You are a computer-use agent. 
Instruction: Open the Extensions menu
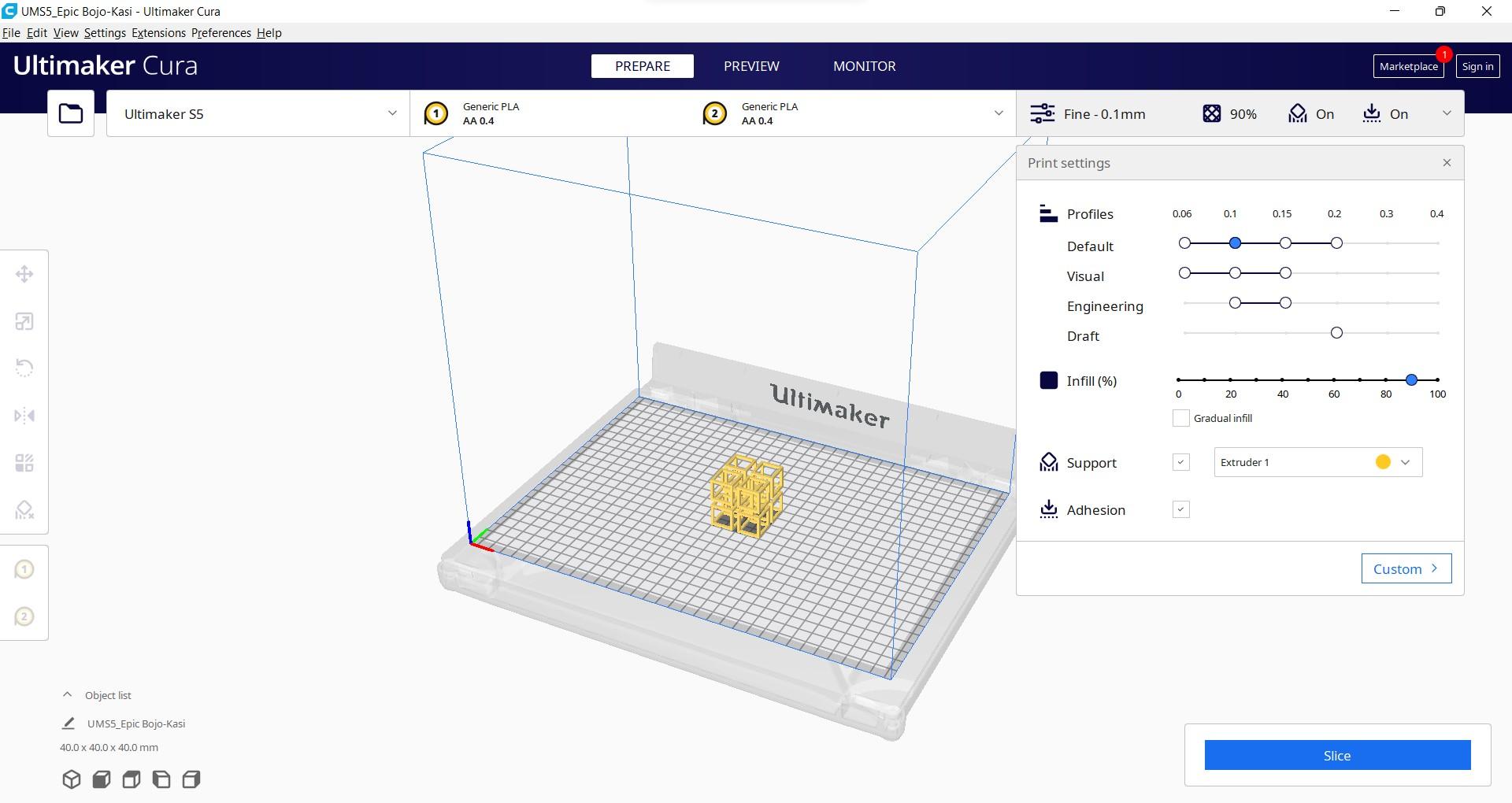pos(157,32)
